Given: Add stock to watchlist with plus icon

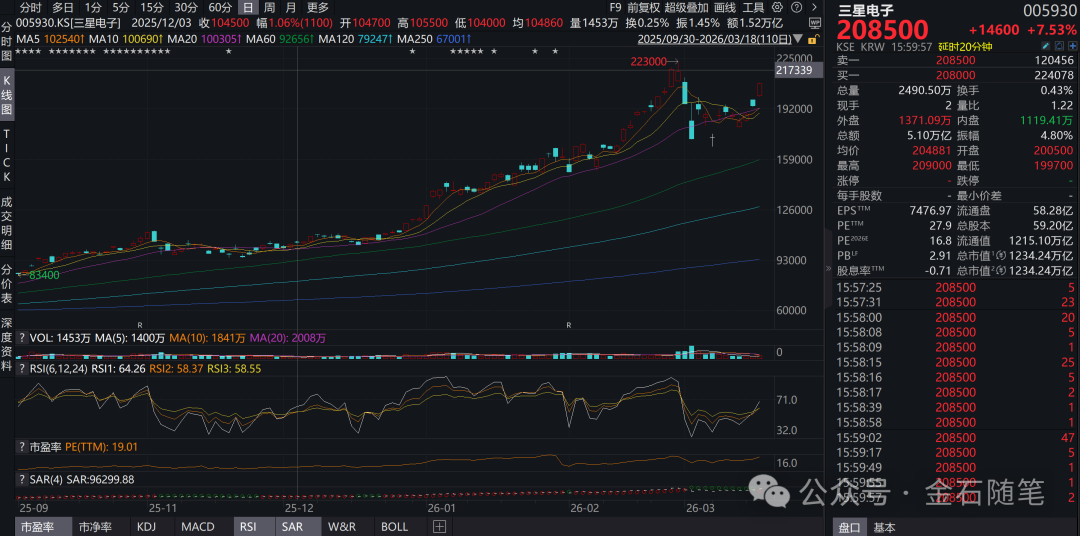Looking at the screenshot, I should (1072, 46).
